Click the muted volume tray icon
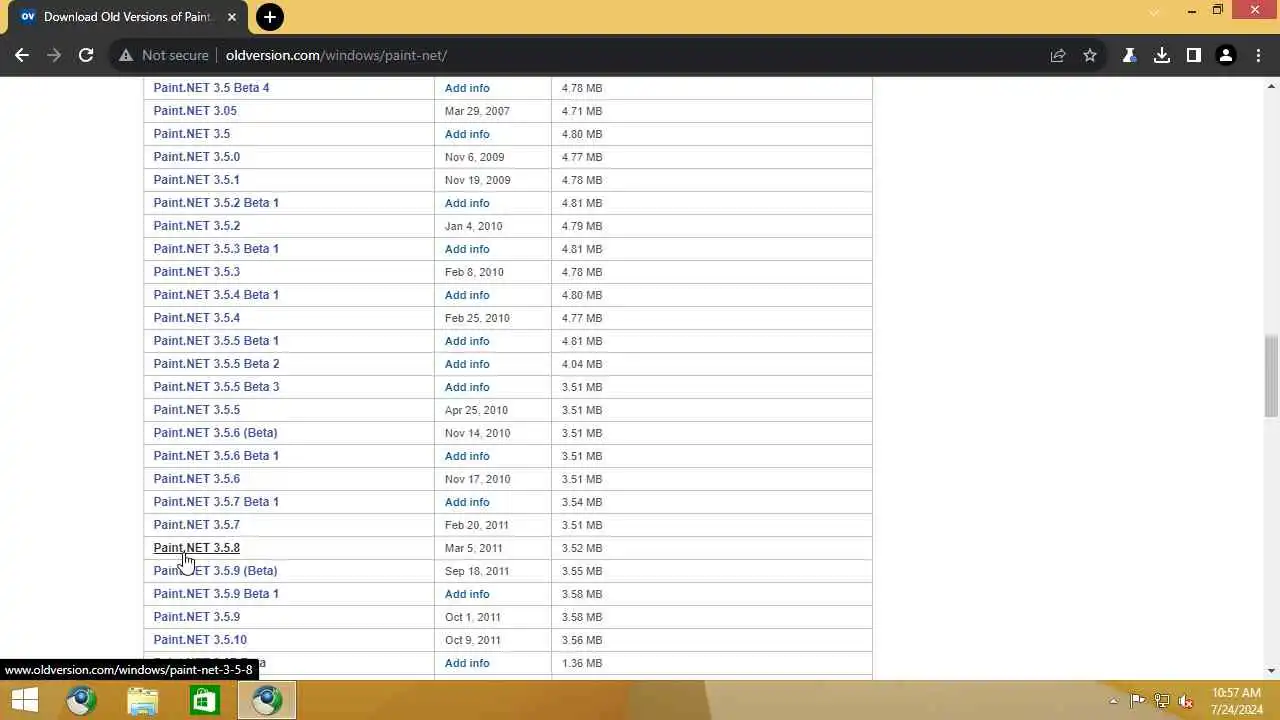1280x720 pixels. coord(1186,701)
